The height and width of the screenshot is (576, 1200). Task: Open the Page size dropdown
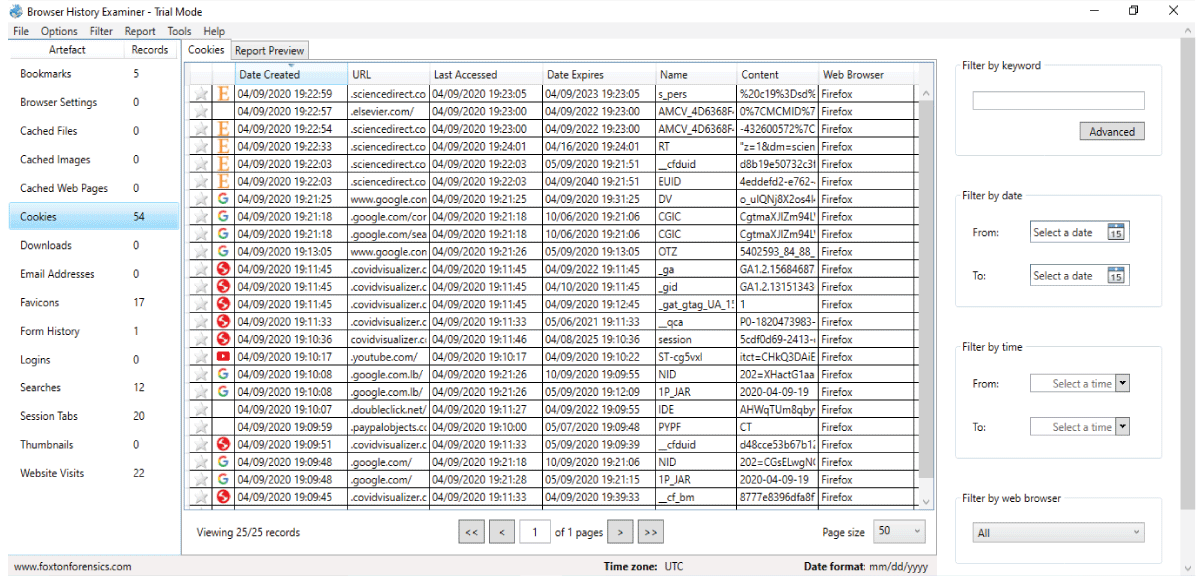point(899,531)
